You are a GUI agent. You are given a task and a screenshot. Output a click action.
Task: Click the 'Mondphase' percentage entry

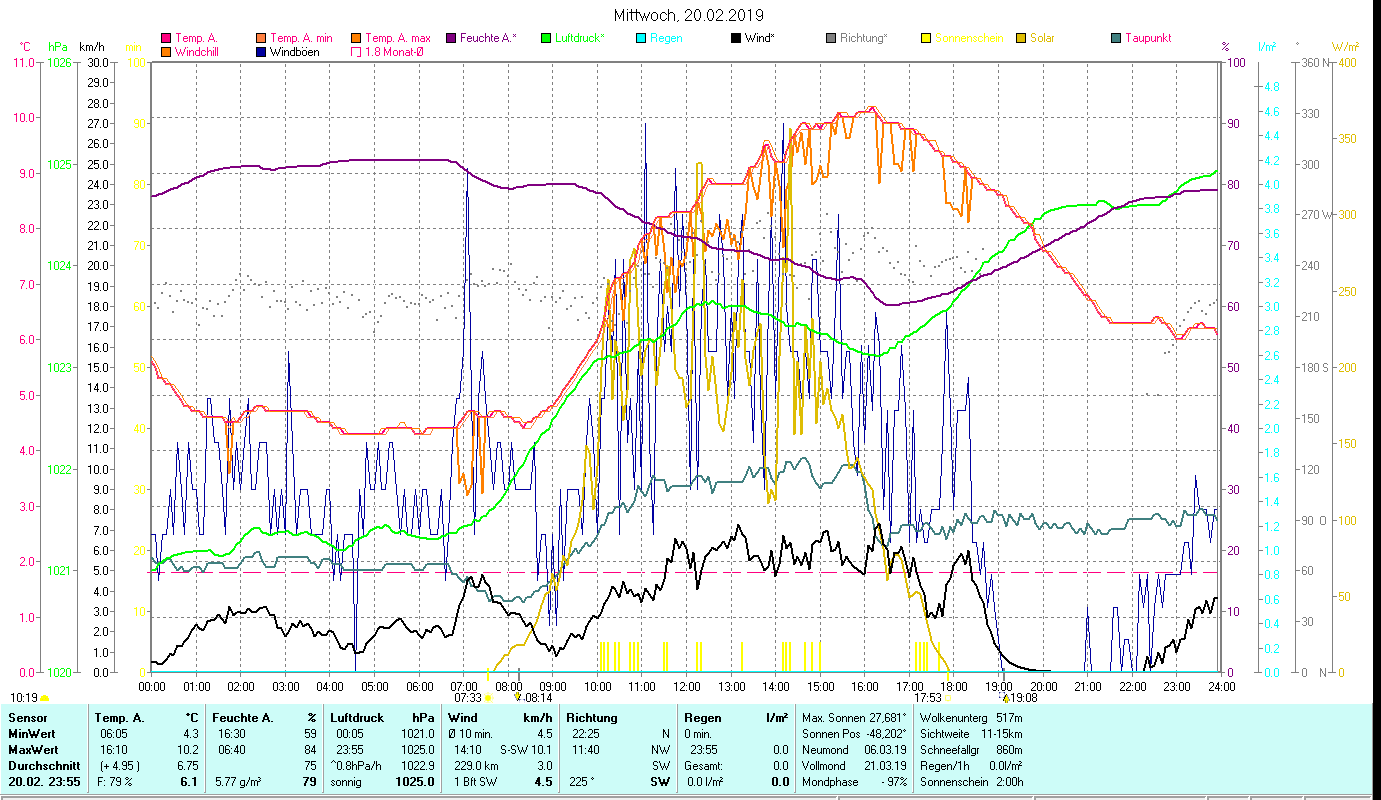click(855, 782)
